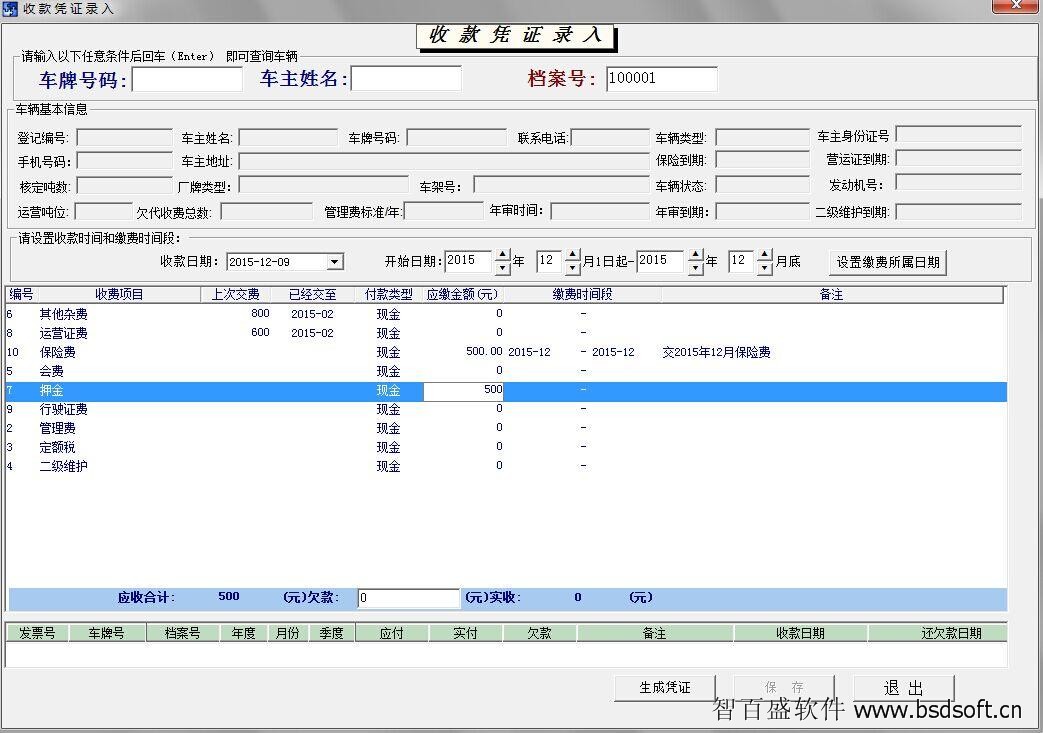Click the 600 last payment value

[260, 333]
